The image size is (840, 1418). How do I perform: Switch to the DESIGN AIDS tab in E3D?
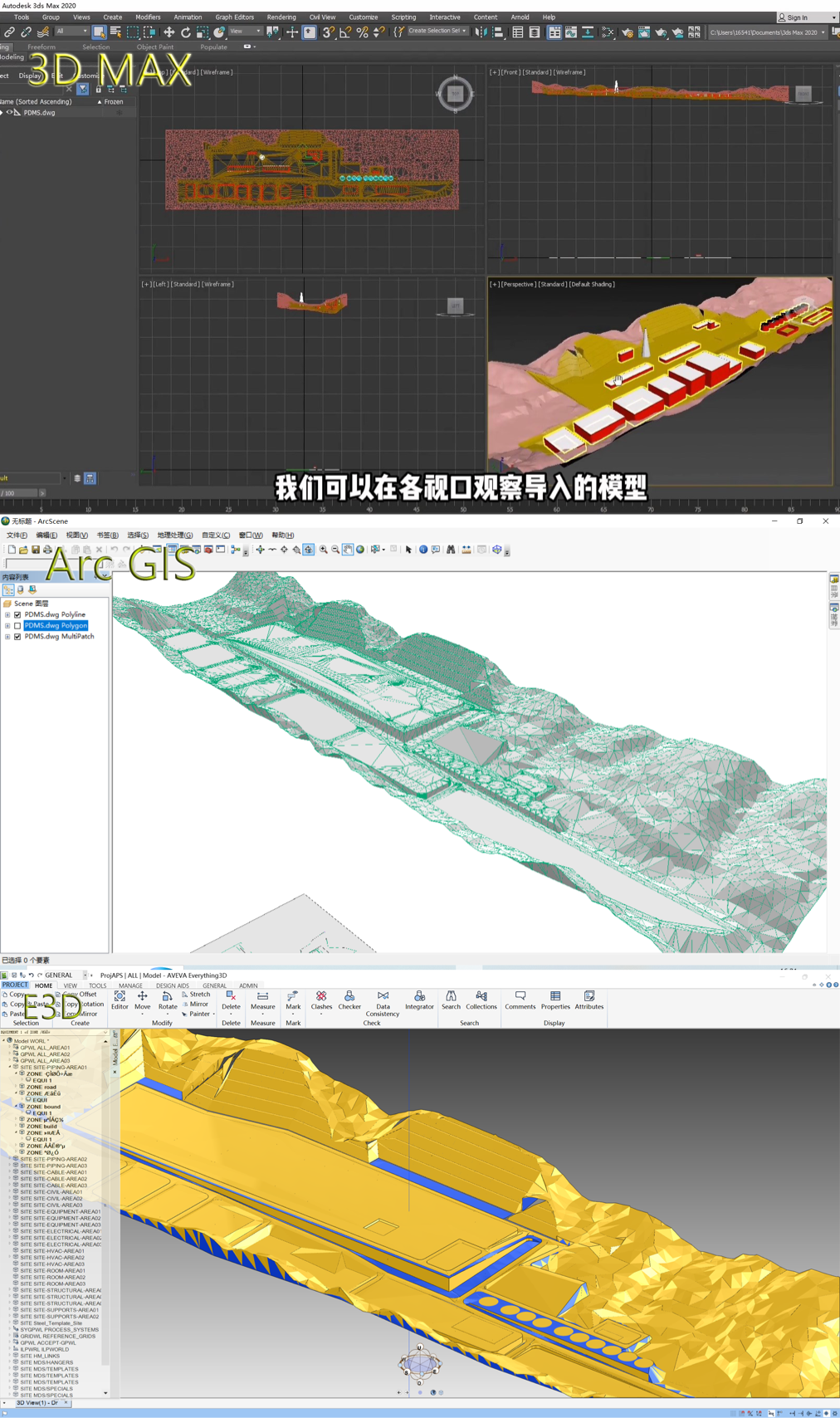click(173, 985)
